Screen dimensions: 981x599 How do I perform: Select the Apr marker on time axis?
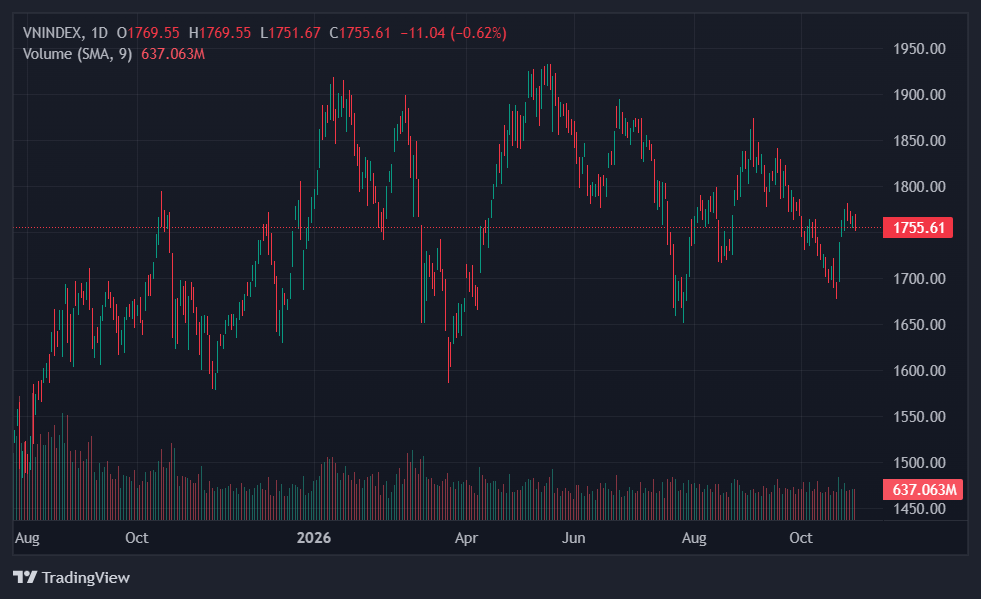coord(466,538)
